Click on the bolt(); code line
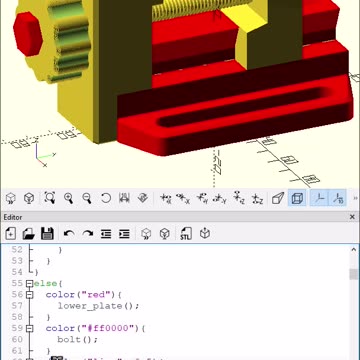The height and width of the screenshot is (360, 360). tap(78, 340)
